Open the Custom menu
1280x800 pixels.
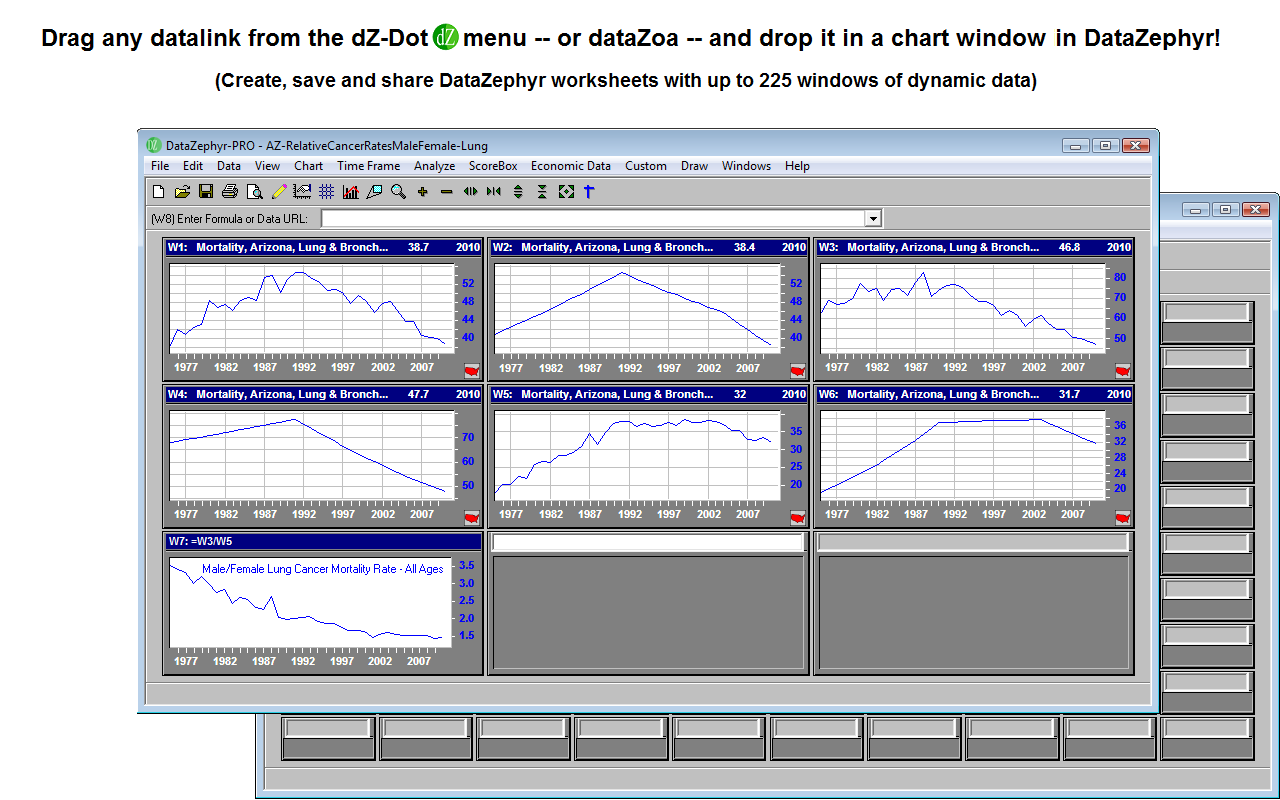coord(646,166)
